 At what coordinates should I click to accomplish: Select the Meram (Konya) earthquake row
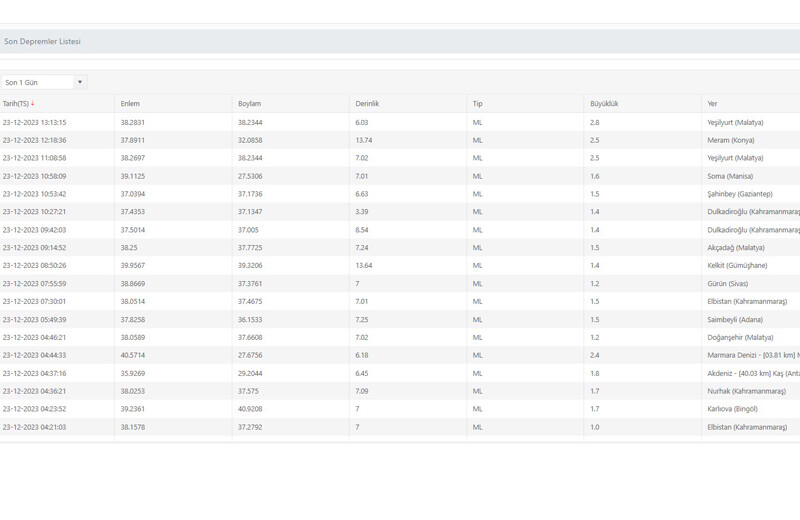pyautogui.click(x=400, y=140)
